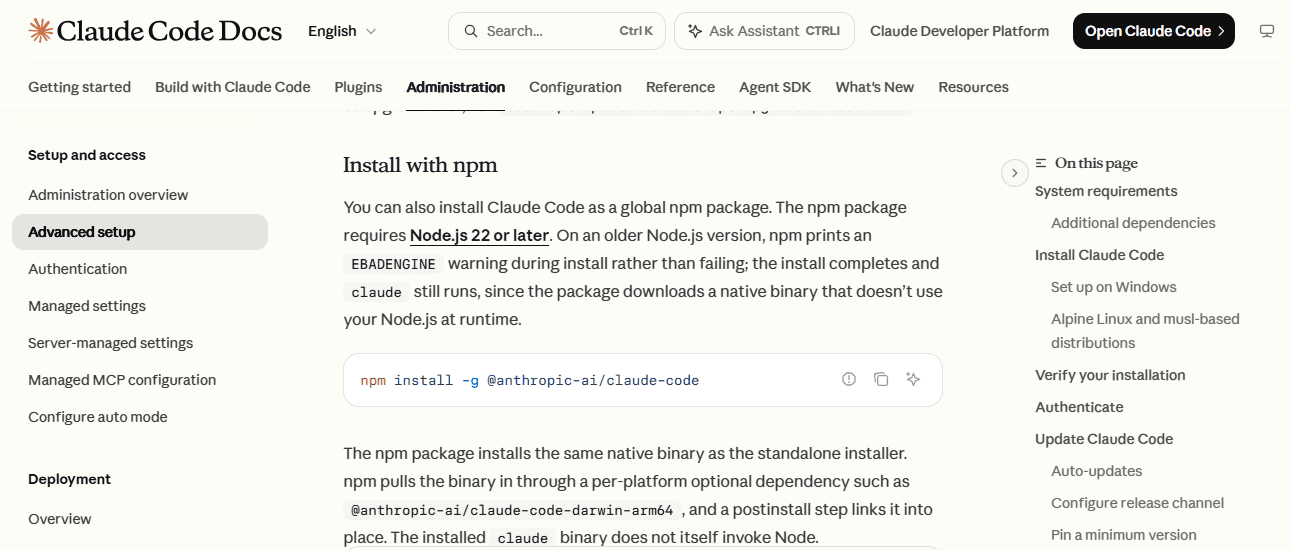Screen dimensions: 1291x550
Task: Open the What's New tab
Action: 875,87
